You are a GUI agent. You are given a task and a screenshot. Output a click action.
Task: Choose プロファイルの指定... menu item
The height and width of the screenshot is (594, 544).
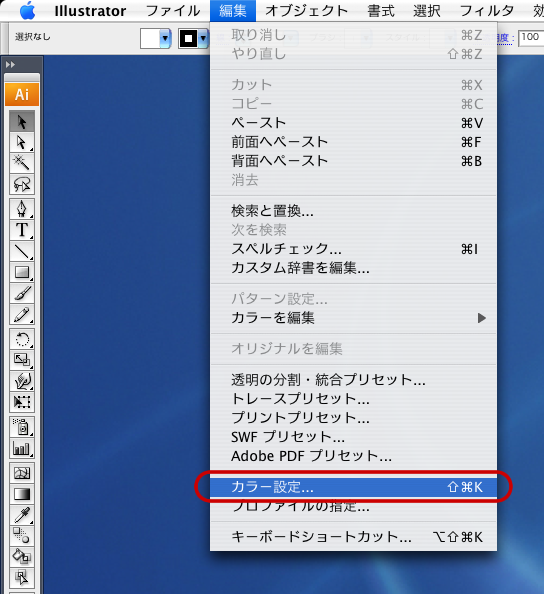pyautogui.click(x=353, y=506)
